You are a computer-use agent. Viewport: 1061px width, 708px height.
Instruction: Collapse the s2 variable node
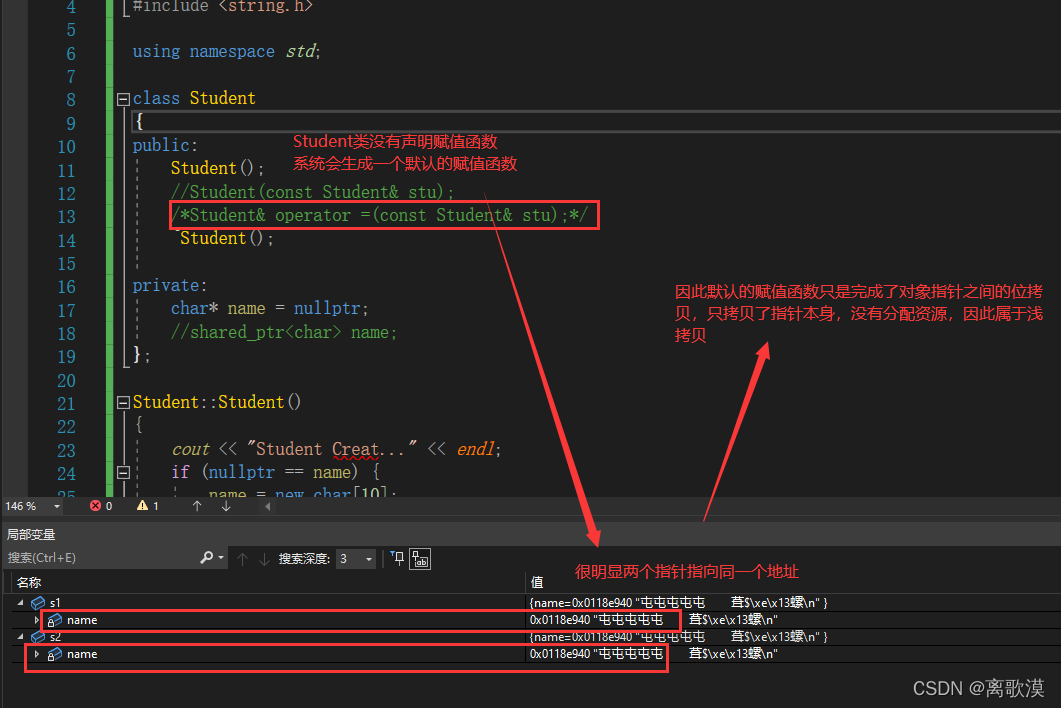coord(20,636)
